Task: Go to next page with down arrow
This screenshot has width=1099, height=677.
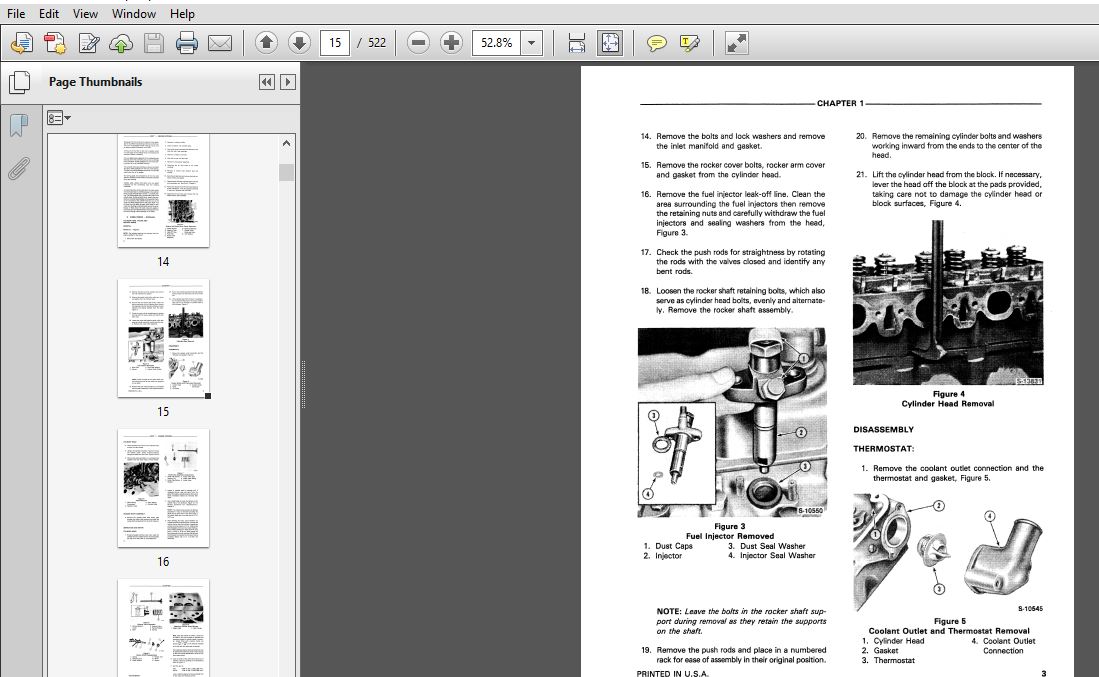Action: coord(299,43)
